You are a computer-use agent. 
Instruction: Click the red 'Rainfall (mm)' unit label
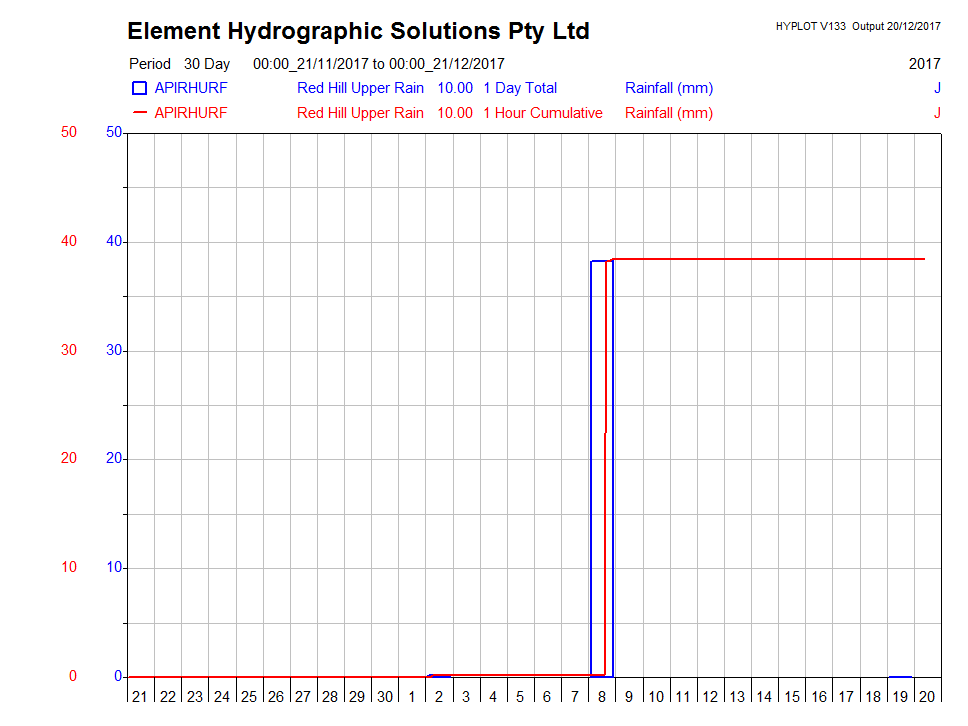click(x=669, y=113)
